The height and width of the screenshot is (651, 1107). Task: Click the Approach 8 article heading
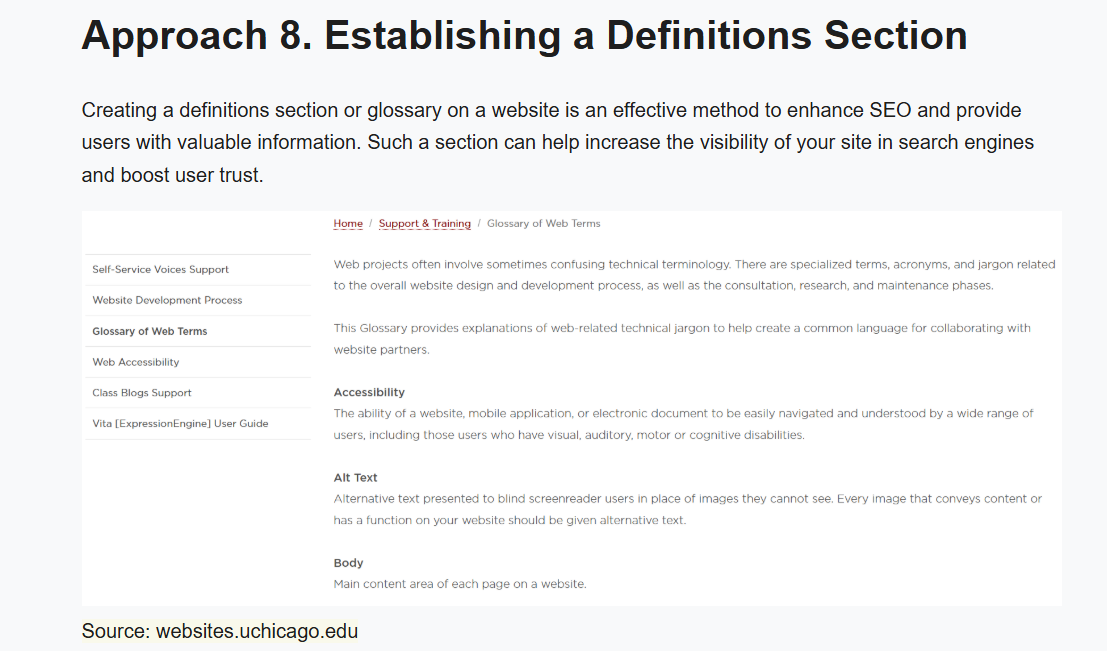[x=524, y=35]
